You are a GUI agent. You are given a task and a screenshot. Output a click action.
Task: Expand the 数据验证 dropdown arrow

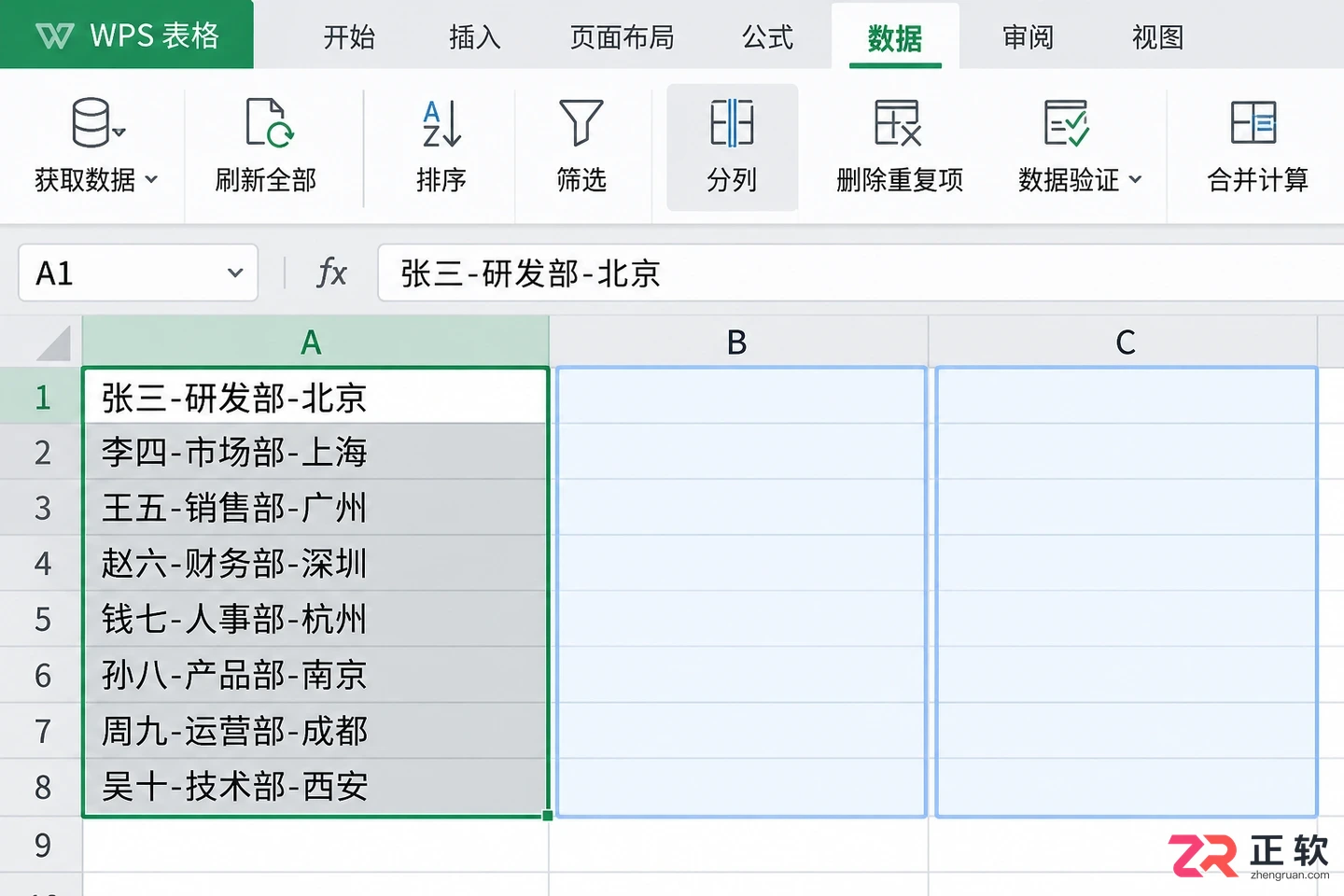coord(1135,179)
